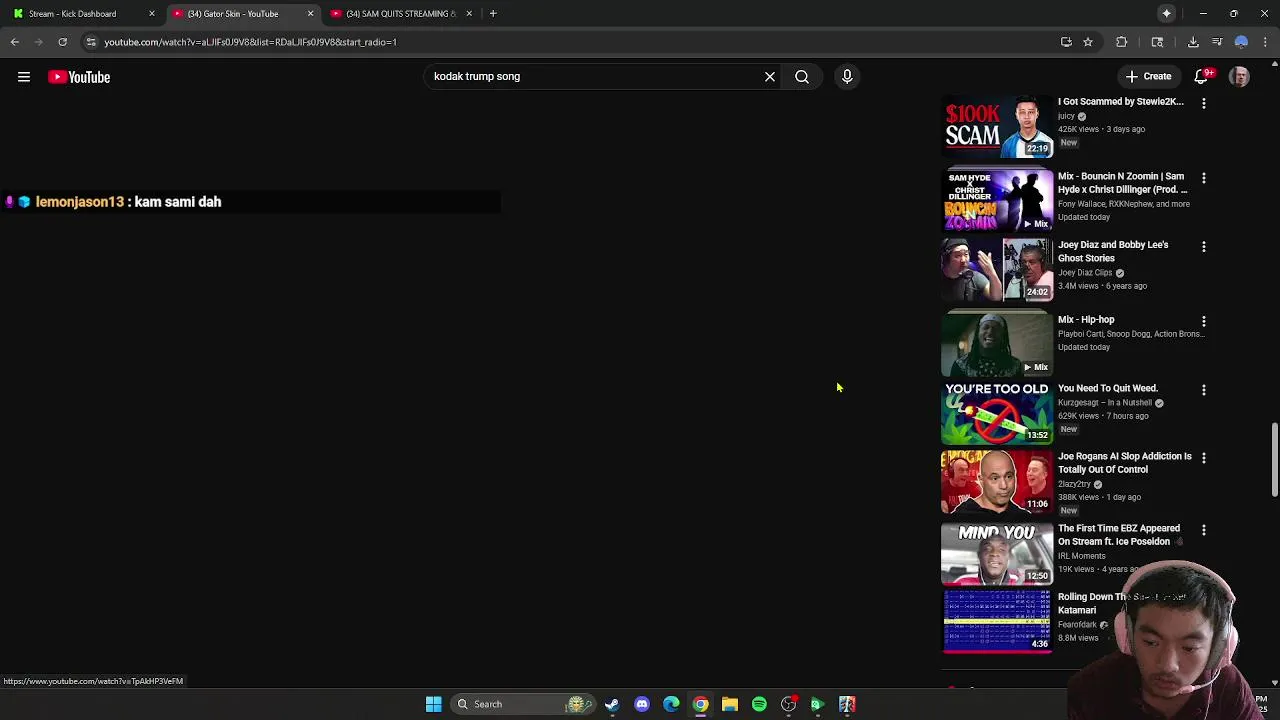Open You Need To Quit Weed title
This screenshot has height=720, width=1280.
tap(1108, 388)
